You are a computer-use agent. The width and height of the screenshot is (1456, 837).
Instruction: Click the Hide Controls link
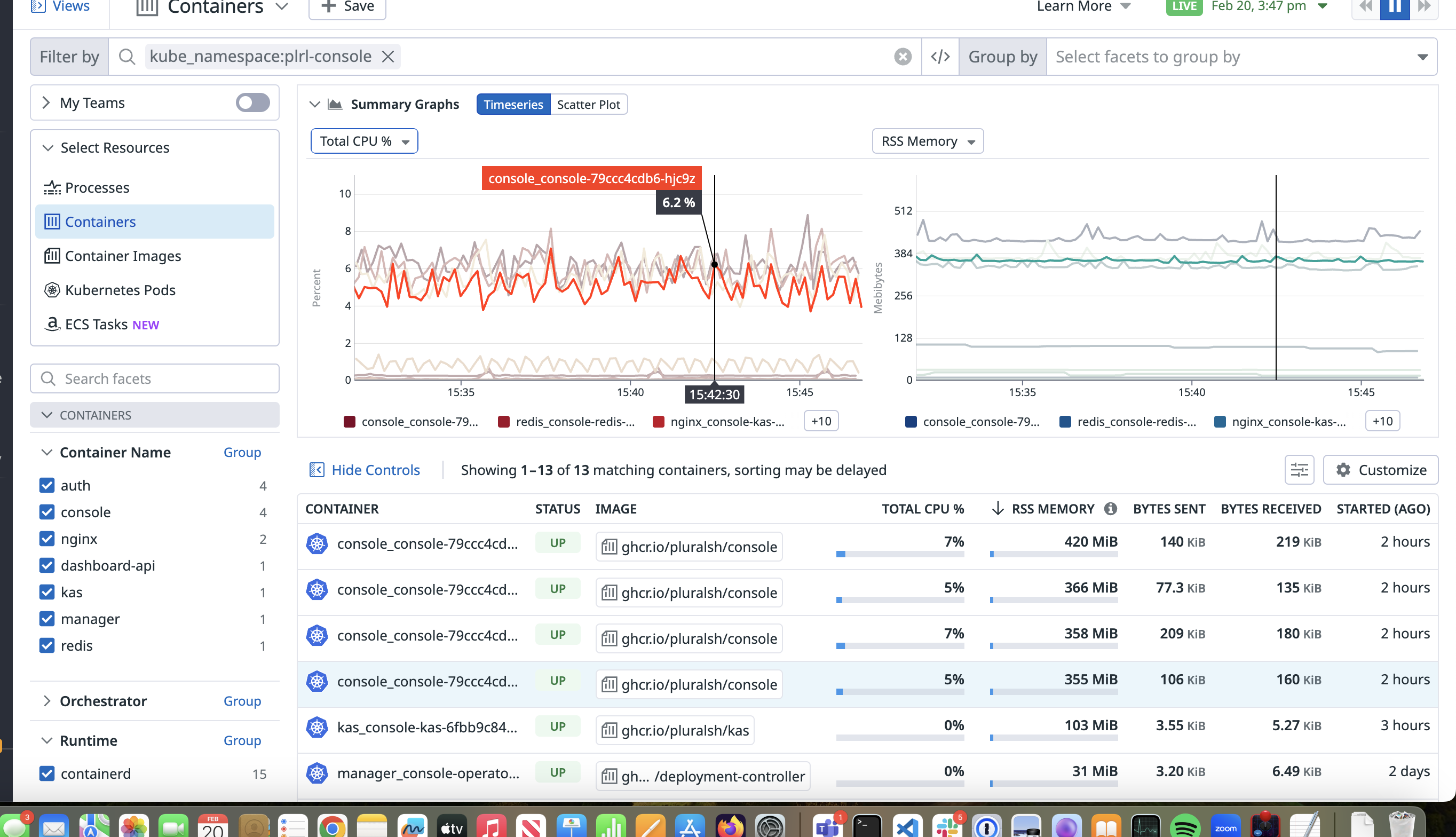376,470
